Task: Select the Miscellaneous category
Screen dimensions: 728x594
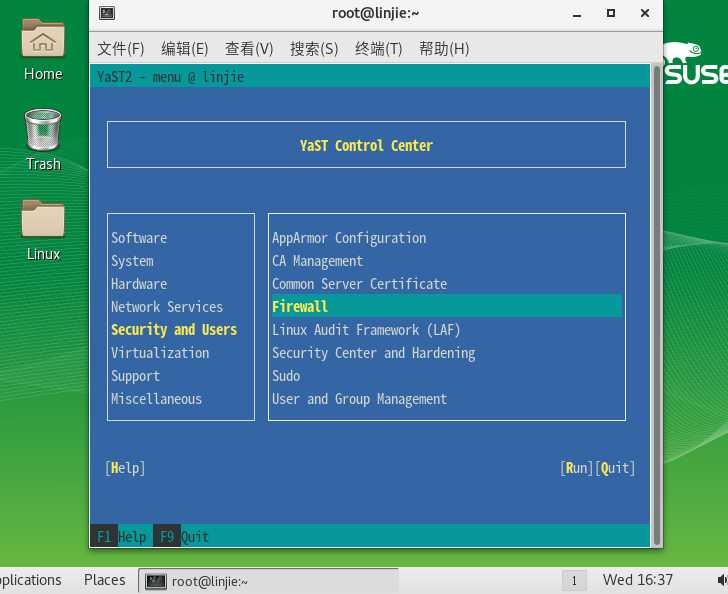Action: pyautogui.click(x=156, y=399)
